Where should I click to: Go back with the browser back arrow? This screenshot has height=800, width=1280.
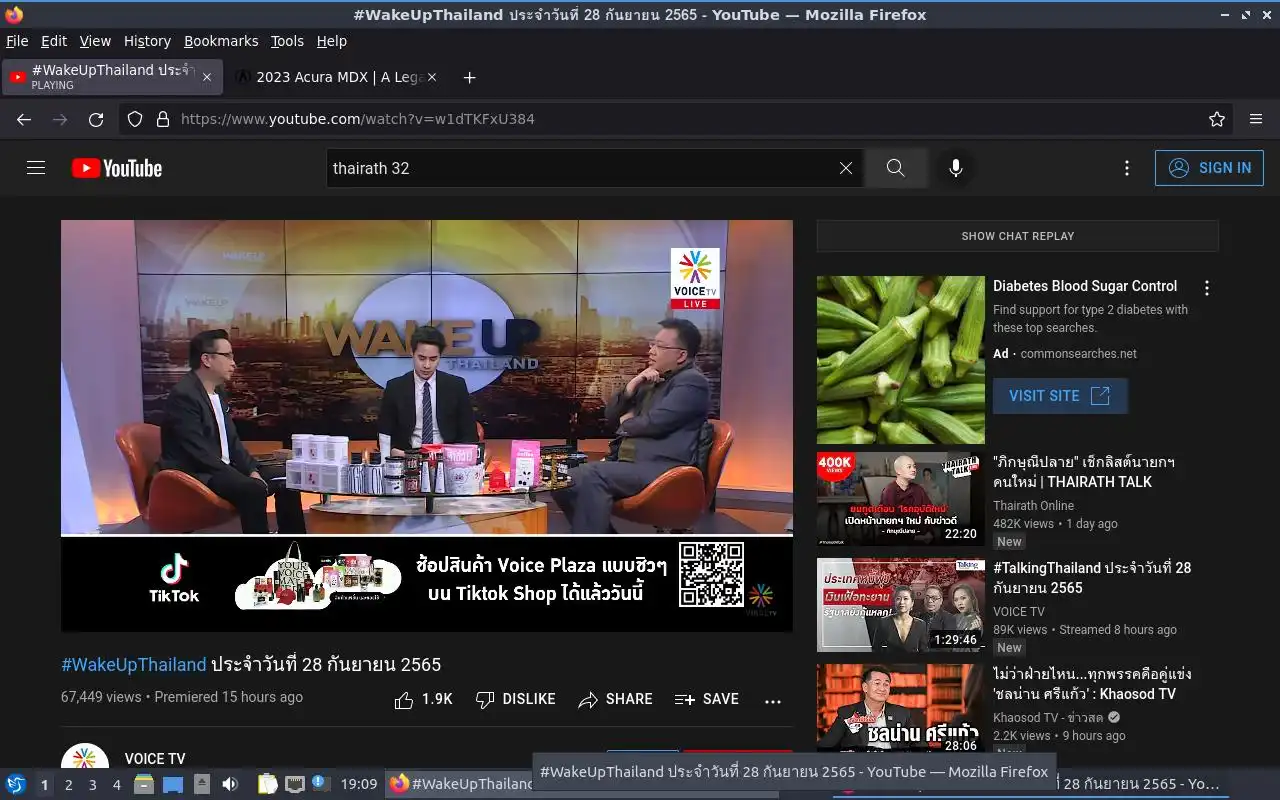24,119
